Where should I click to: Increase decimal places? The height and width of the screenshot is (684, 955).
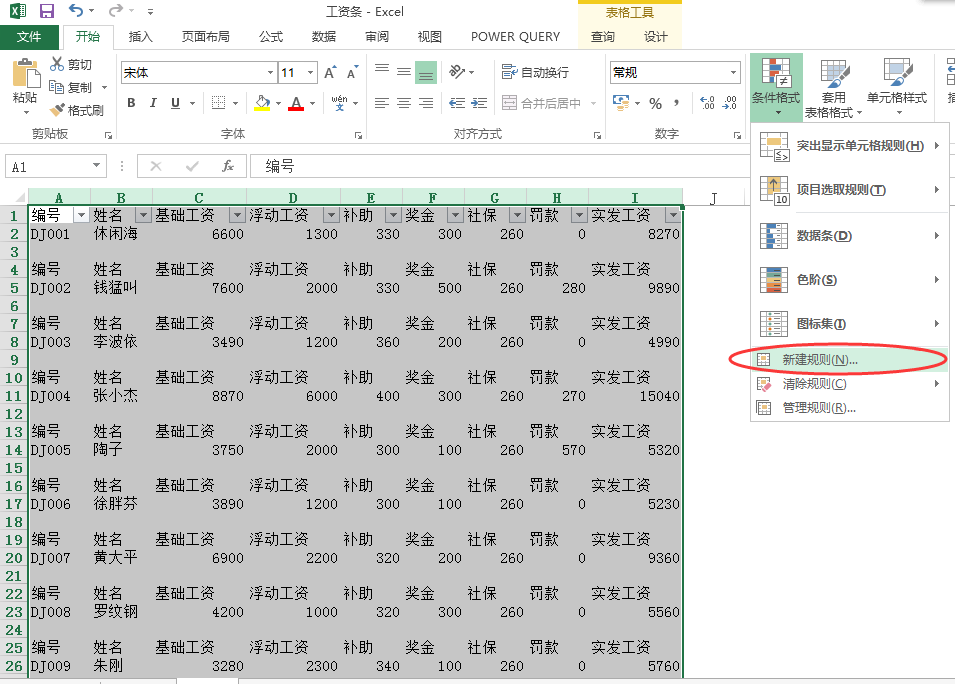pyautogui.click(x=708, y=103)
